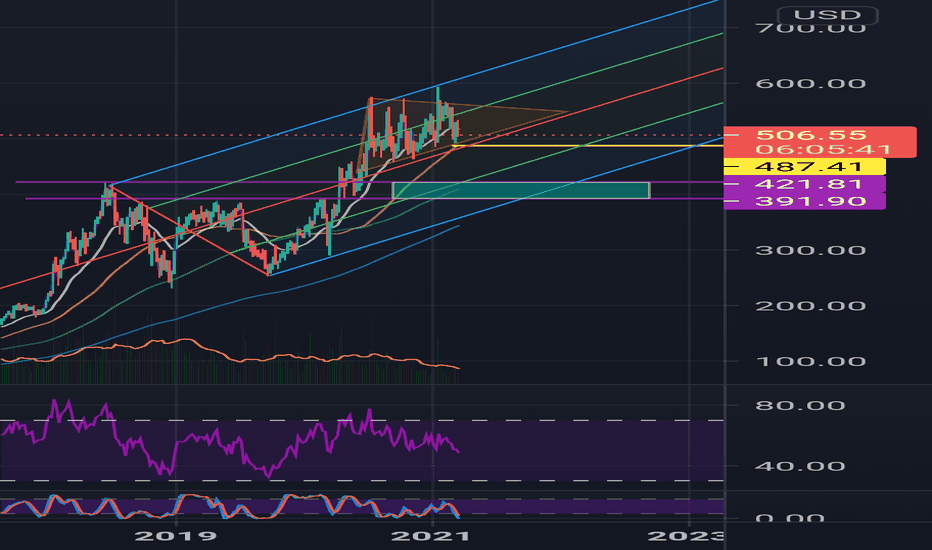Click the 300.00 price axis label
The width and height of the screenshot is (932, 550).
coord(810,250)
